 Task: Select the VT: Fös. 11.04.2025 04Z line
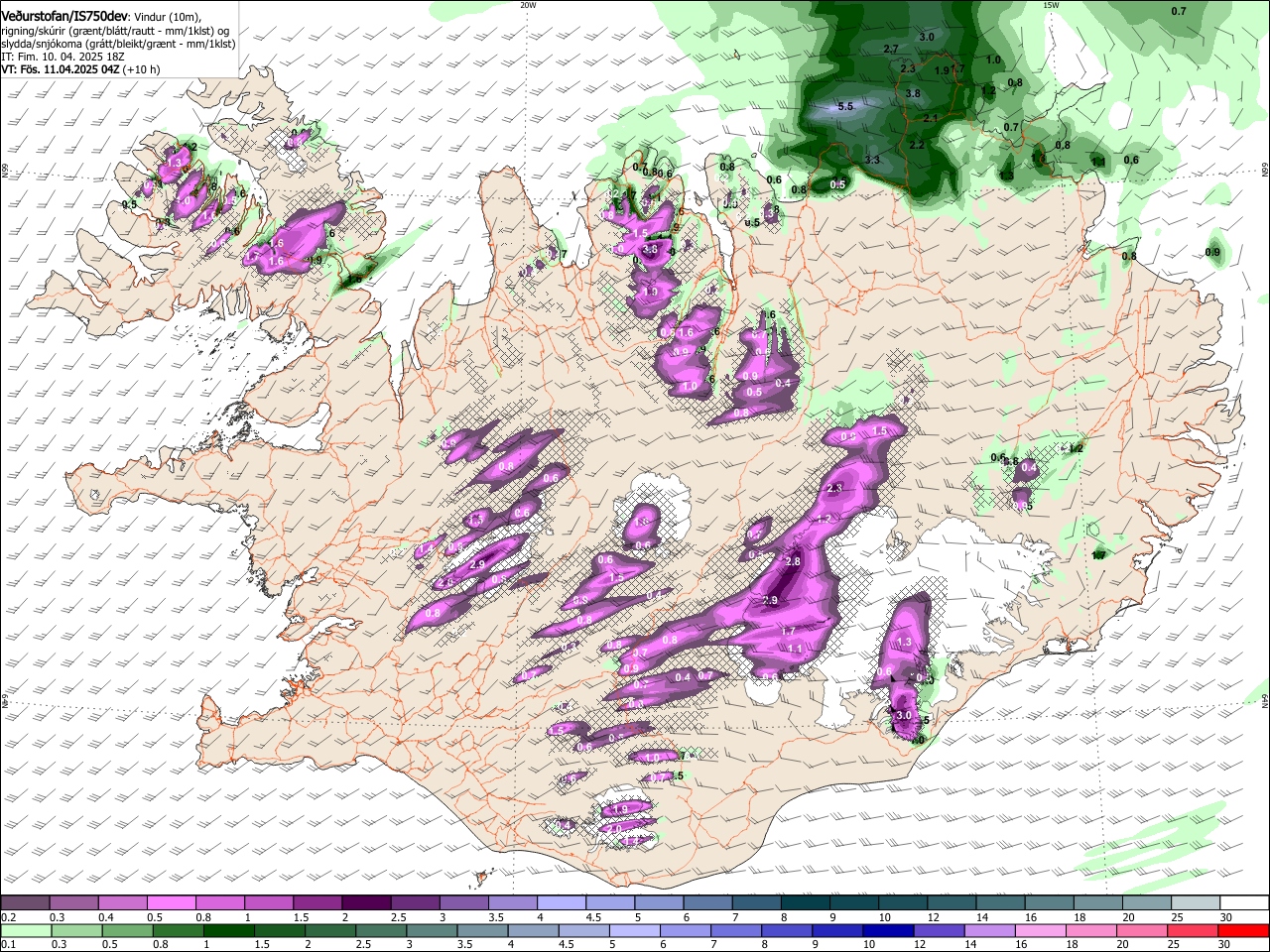61,69
